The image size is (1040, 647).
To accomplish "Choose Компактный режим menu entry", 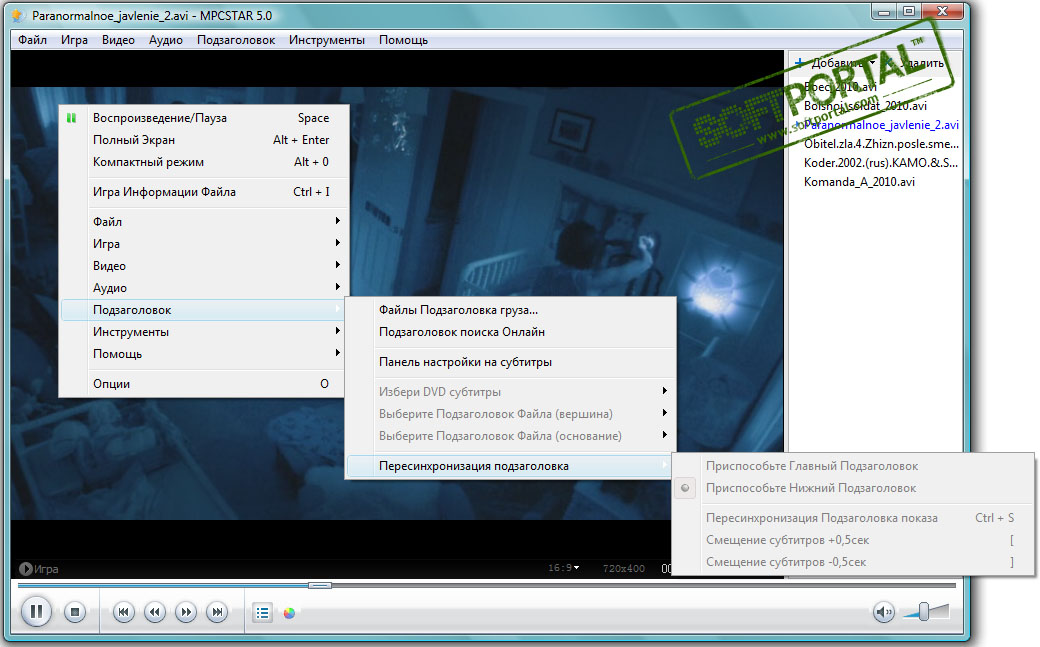I will (x=204, y=162).
